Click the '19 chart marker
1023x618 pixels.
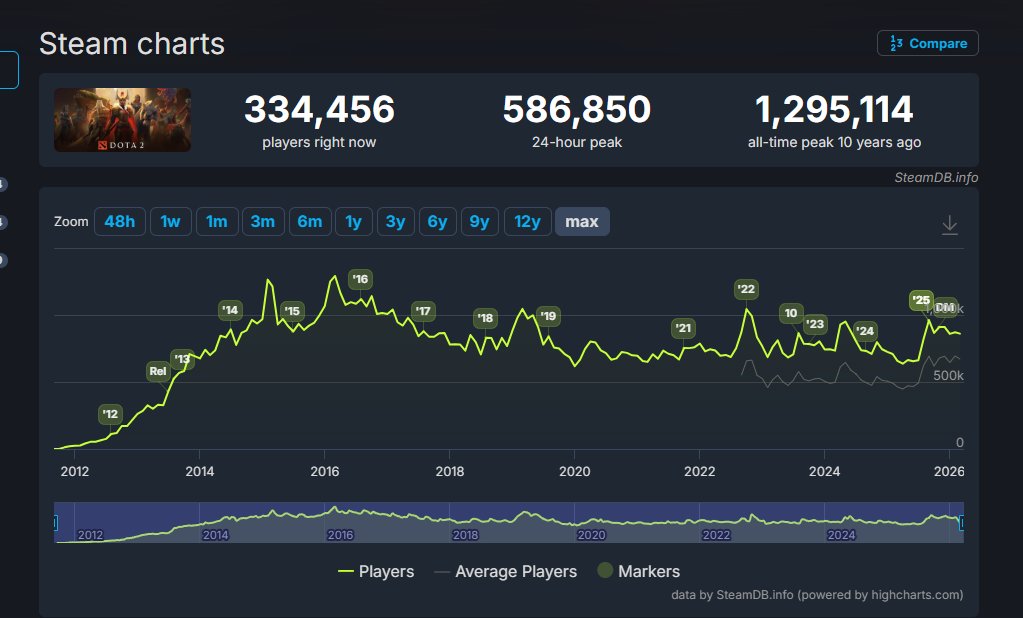(x=548, y=317)
